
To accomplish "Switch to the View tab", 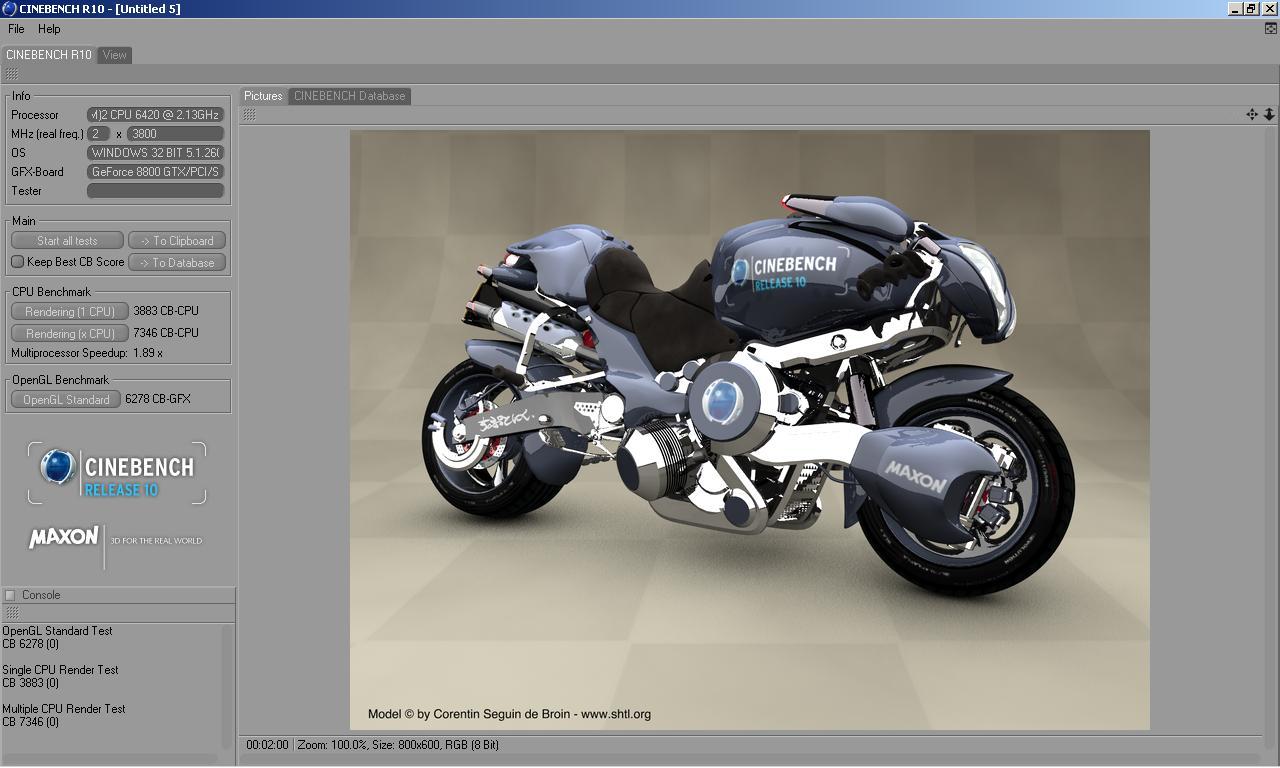I will (115, 55).
